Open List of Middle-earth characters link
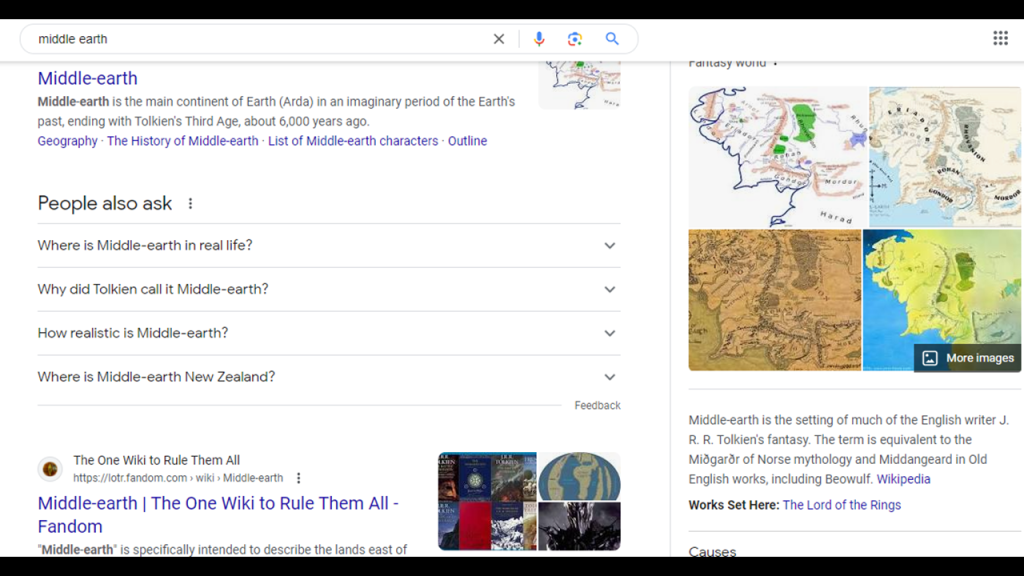 pos(353,141)
